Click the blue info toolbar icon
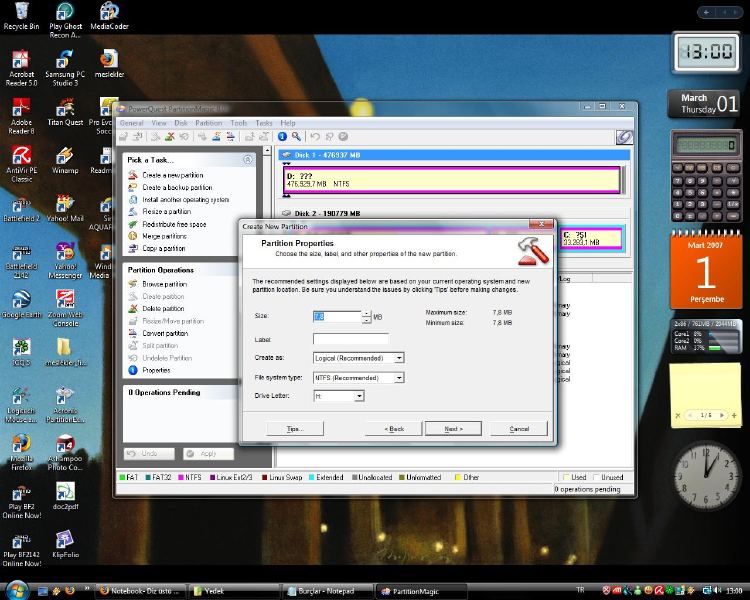The image size is (750, 600). pos(282,136)
